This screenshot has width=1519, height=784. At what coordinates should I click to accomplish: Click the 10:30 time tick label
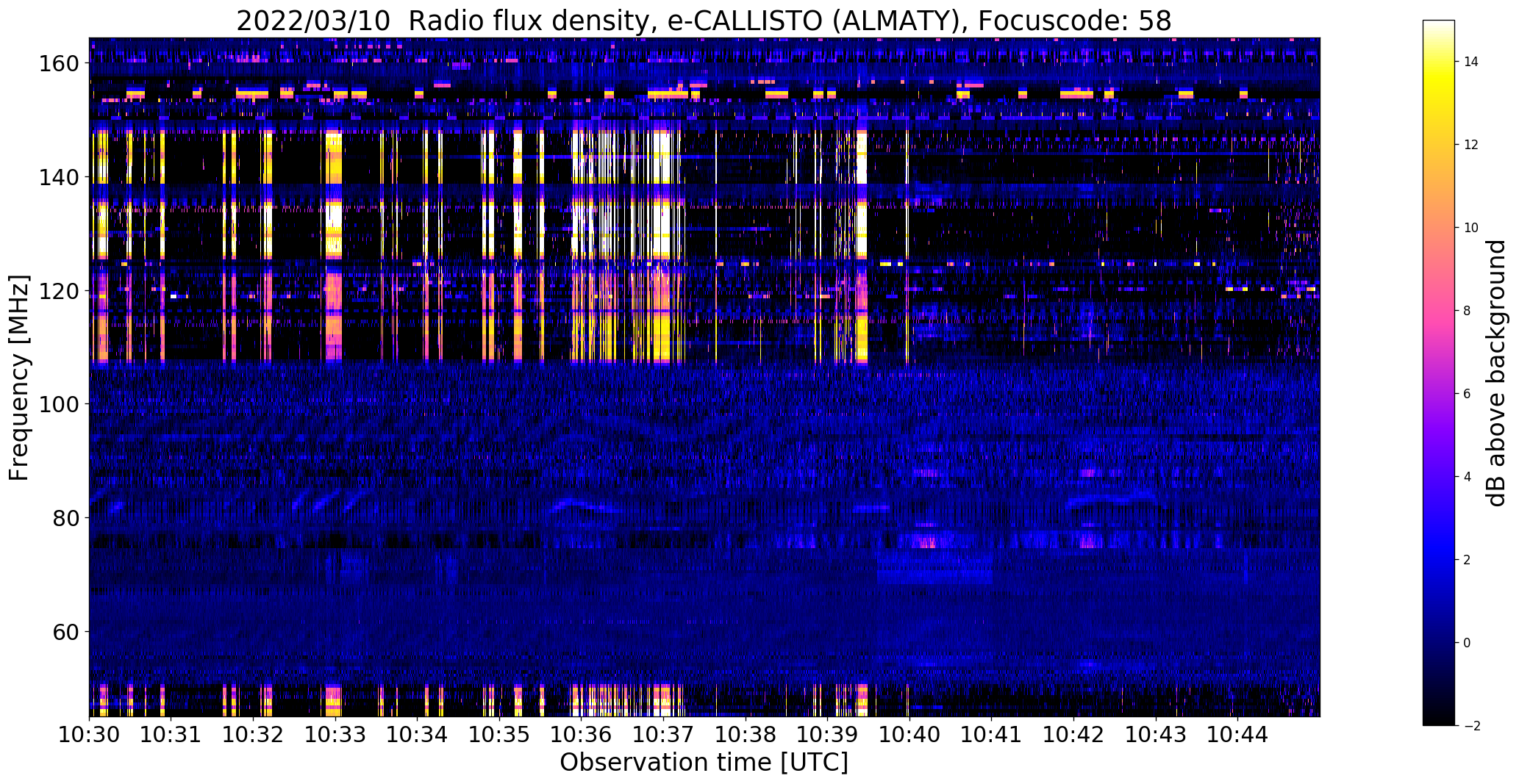(89, 734)
